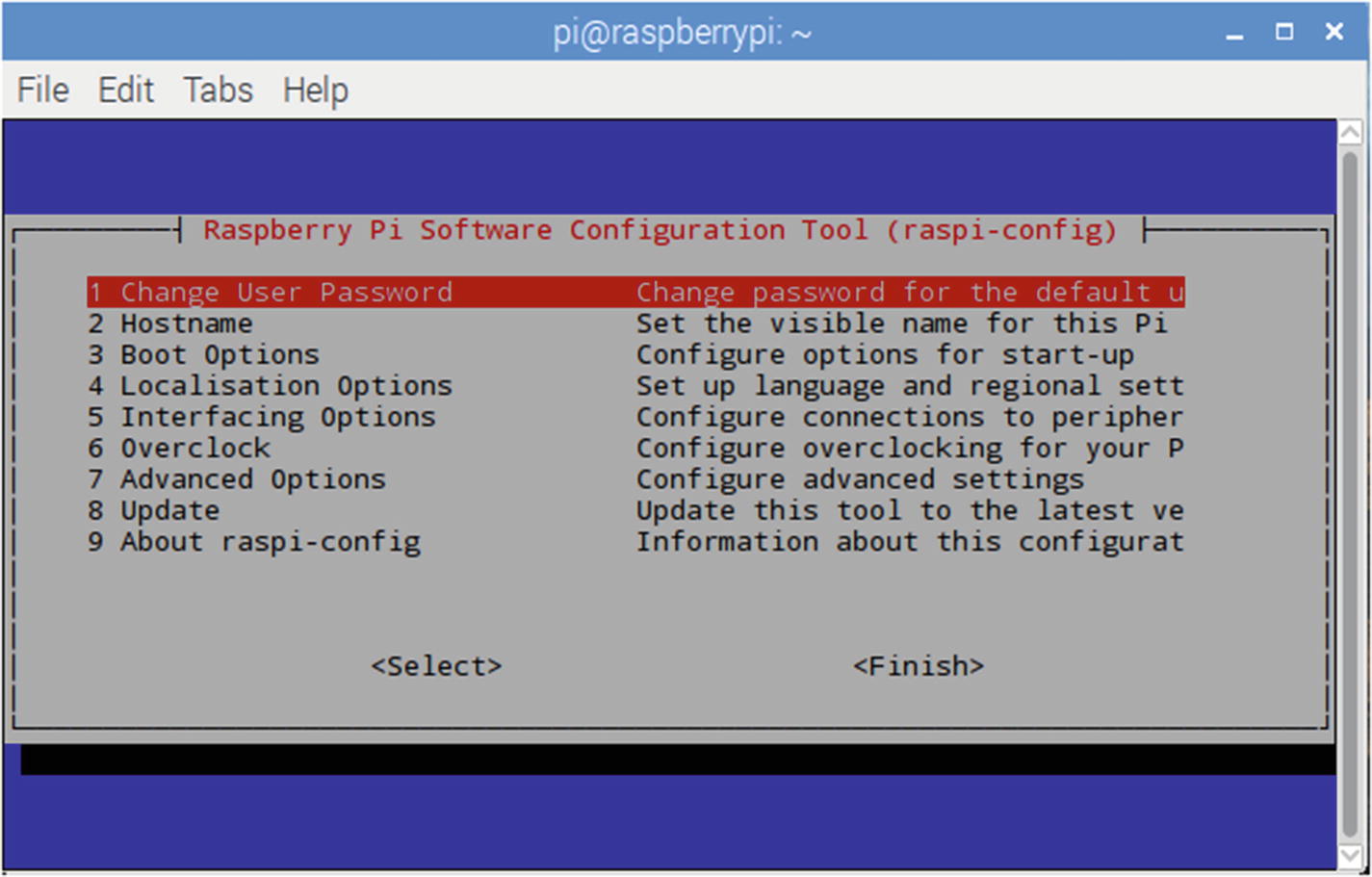Click the scrollbar down arrow
Screen dimensions: 1372x877
1351,855
